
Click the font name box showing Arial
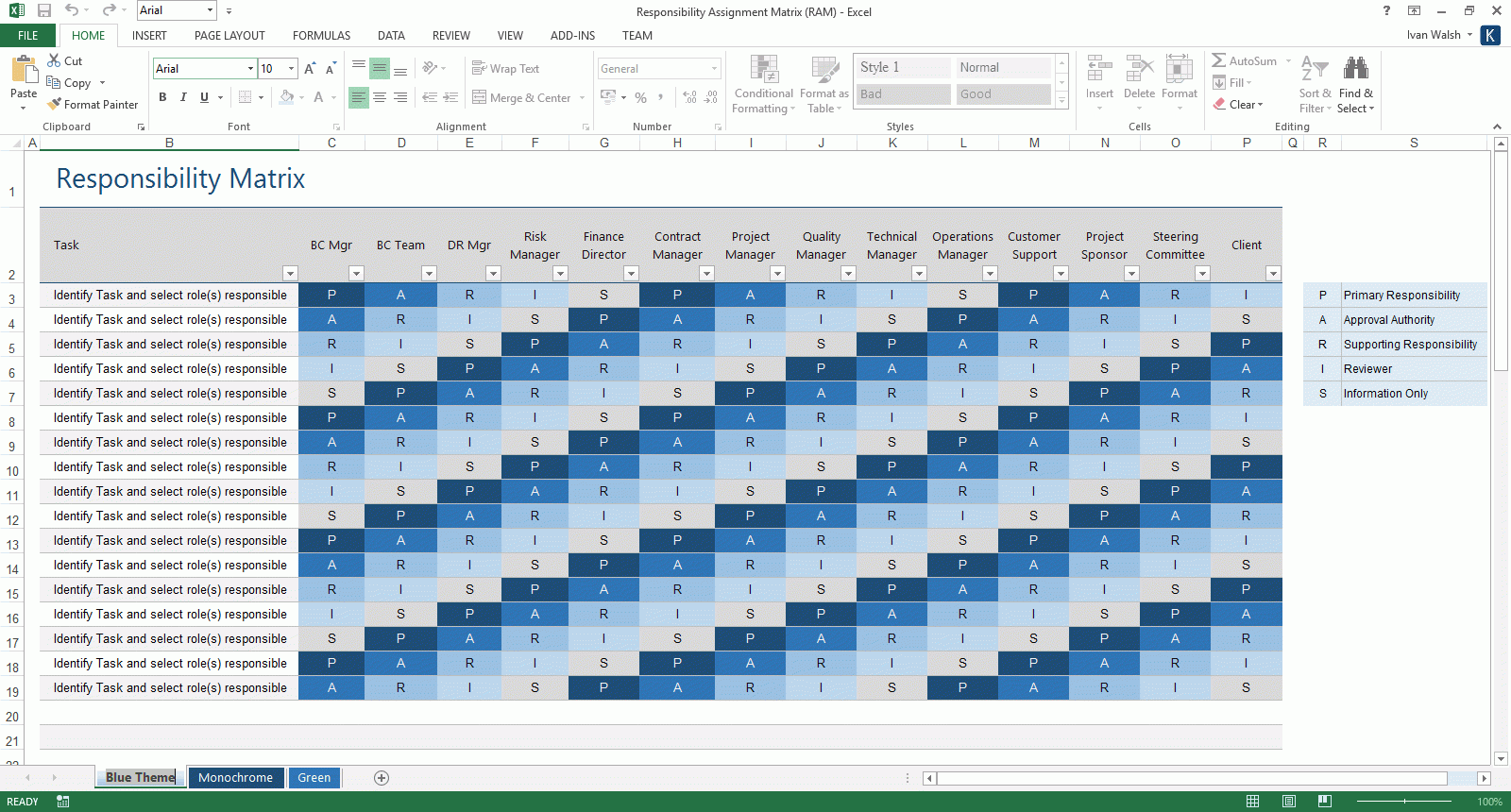click(x=201, y=69)
